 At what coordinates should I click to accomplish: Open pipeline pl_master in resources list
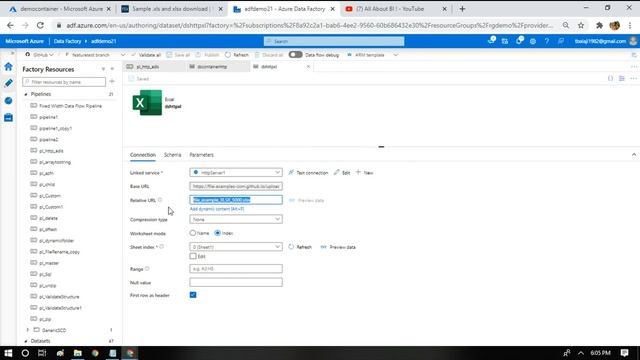coord(49,263)
